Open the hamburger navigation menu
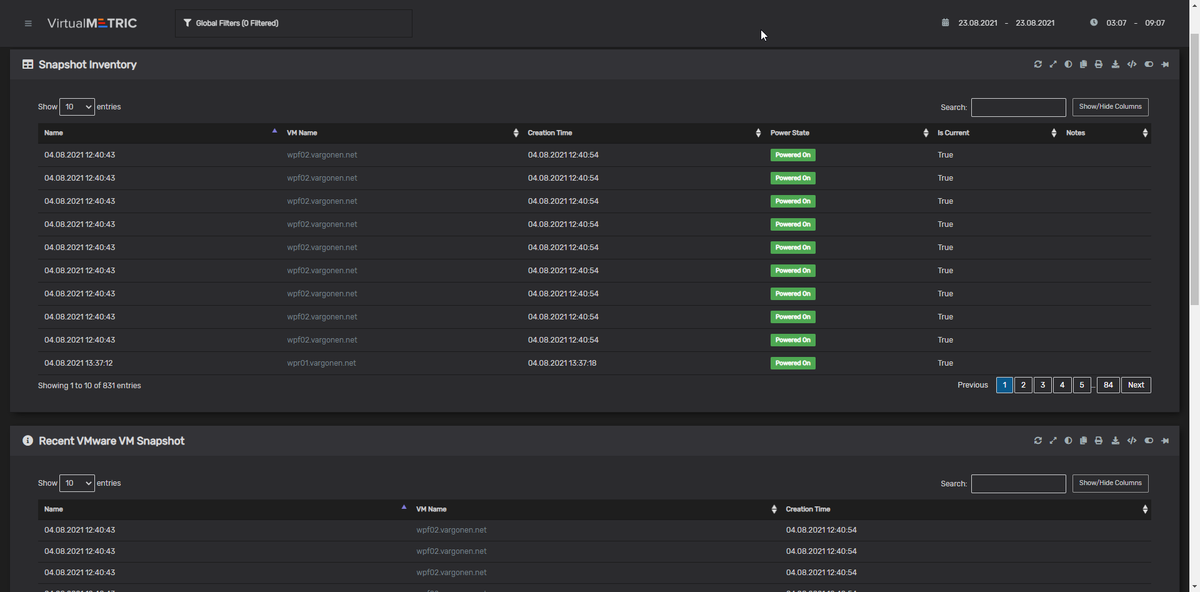Image resolution: width=1200 pixels, height=592 pixels. click(x=28, y=23)
